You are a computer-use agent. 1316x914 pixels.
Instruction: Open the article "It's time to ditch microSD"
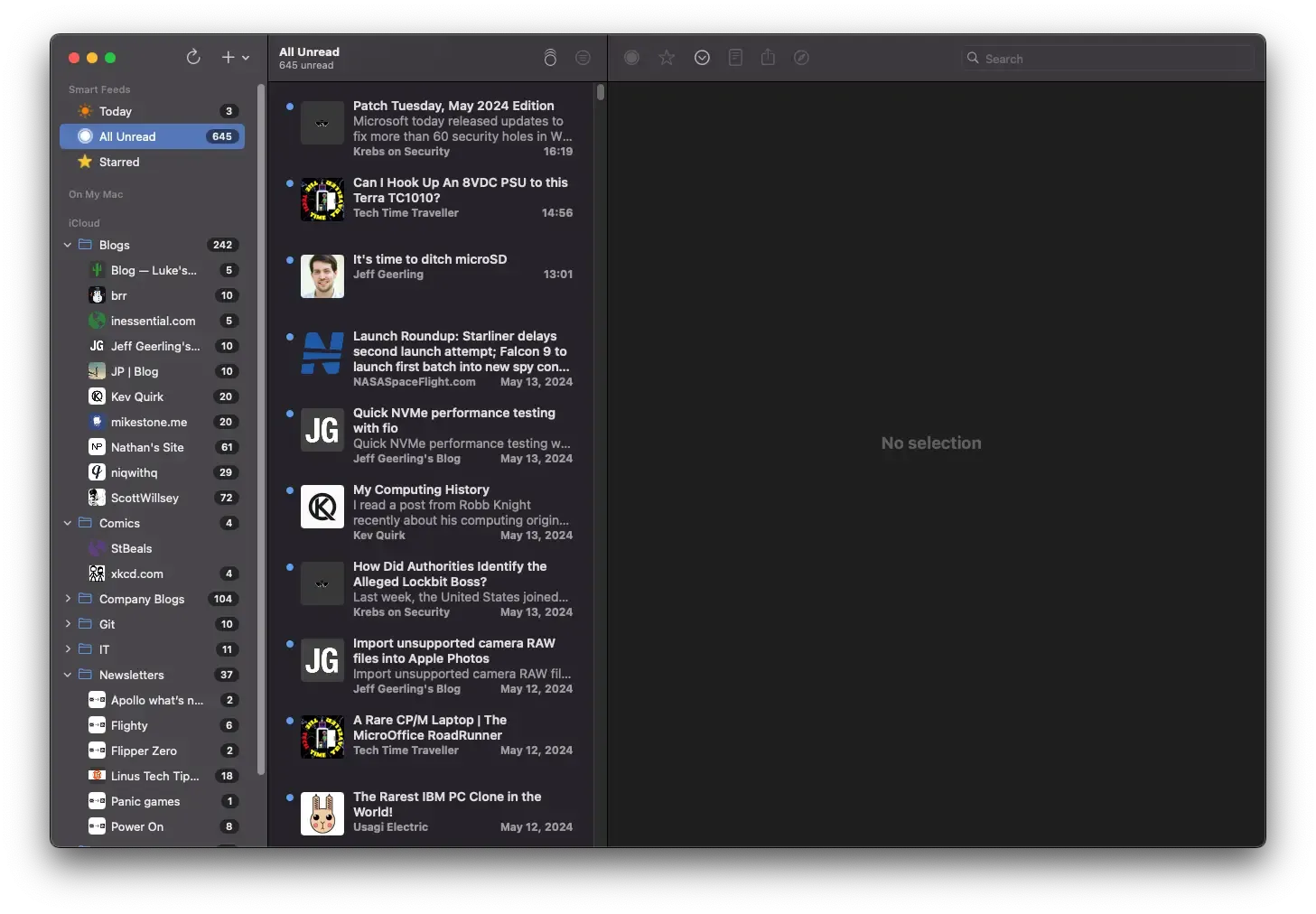pos(430,259)
